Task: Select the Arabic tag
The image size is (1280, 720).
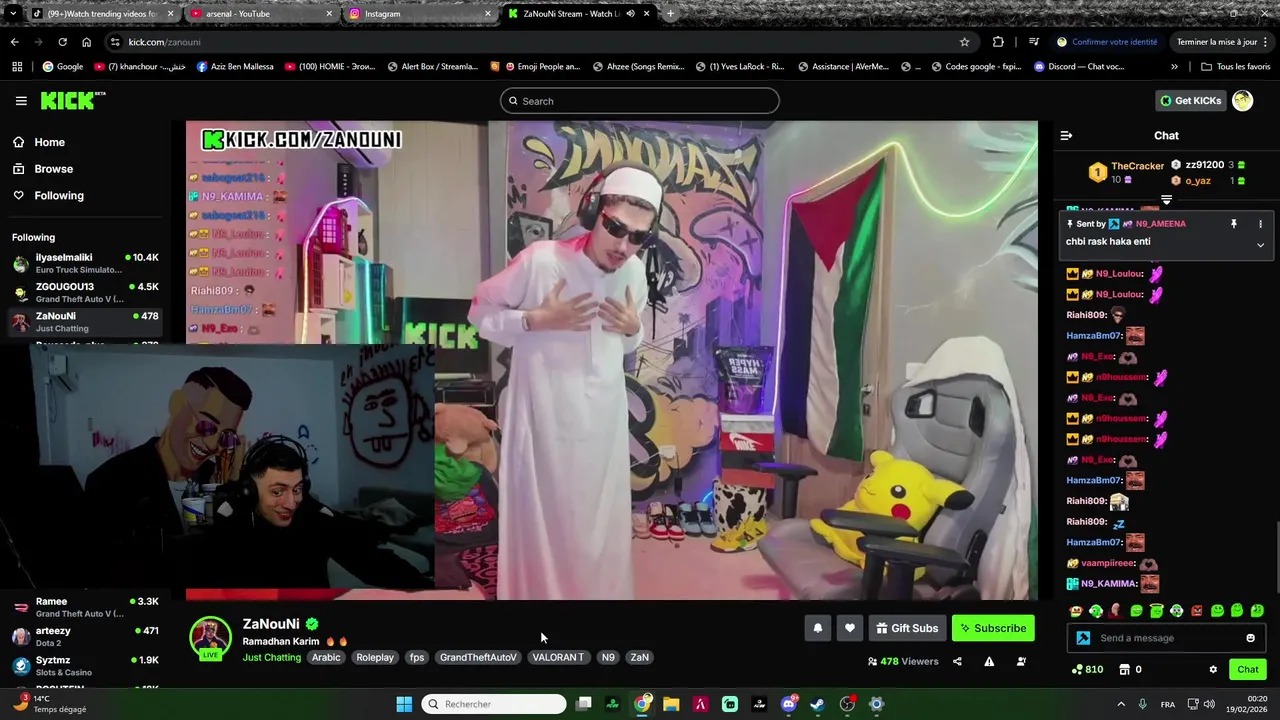Action: [x=326, y=657]
